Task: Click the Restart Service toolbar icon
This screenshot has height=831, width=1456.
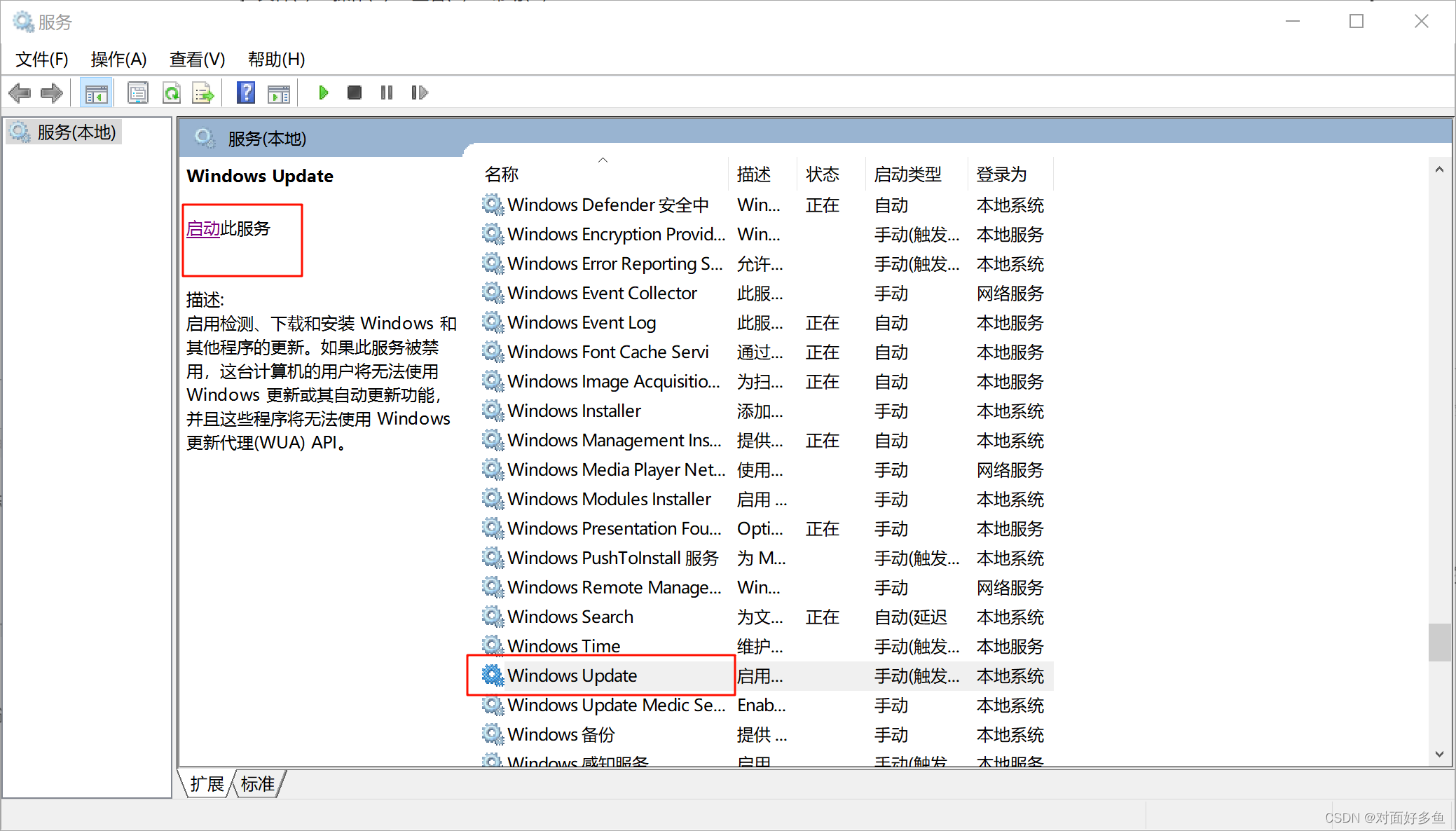Action: click(x=419, y=92)
